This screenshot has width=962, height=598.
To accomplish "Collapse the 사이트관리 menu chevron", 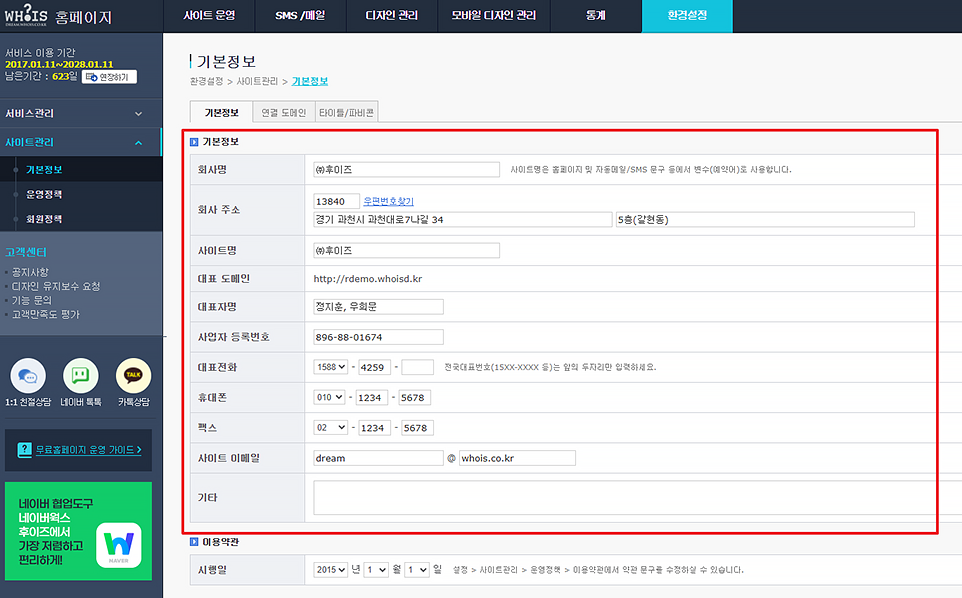I will (139, 142).
